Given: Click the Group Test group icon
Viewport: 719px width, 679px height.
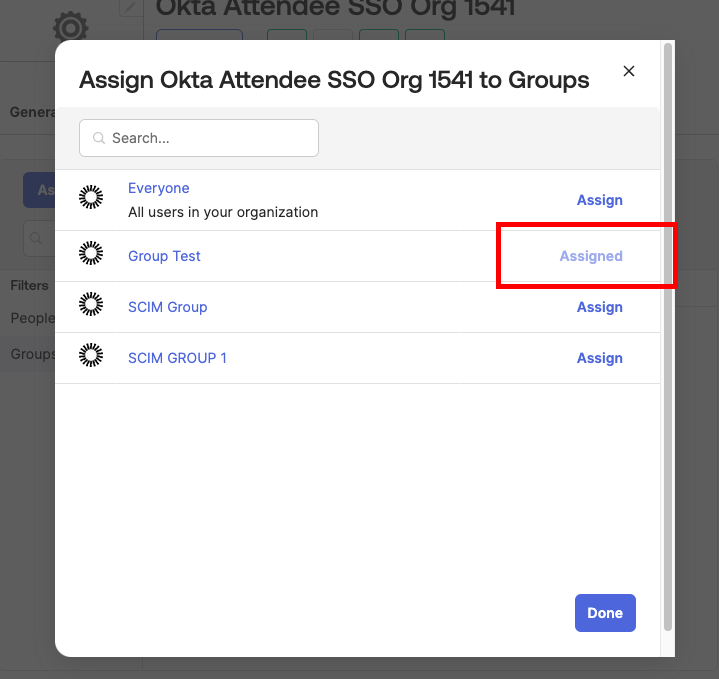Looking at the screenshot, I should click(91, 253).
